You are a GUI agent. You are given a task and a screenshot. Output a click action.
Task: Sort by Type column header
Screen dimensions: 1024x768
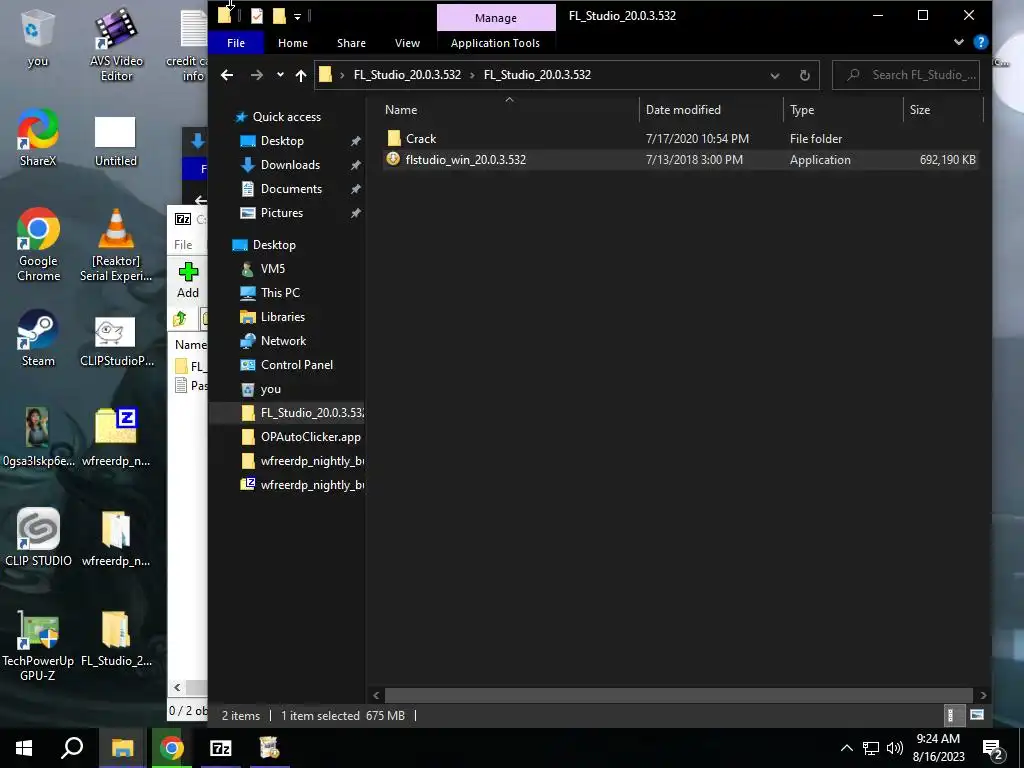pyautogui.click(x=842, y=110)
